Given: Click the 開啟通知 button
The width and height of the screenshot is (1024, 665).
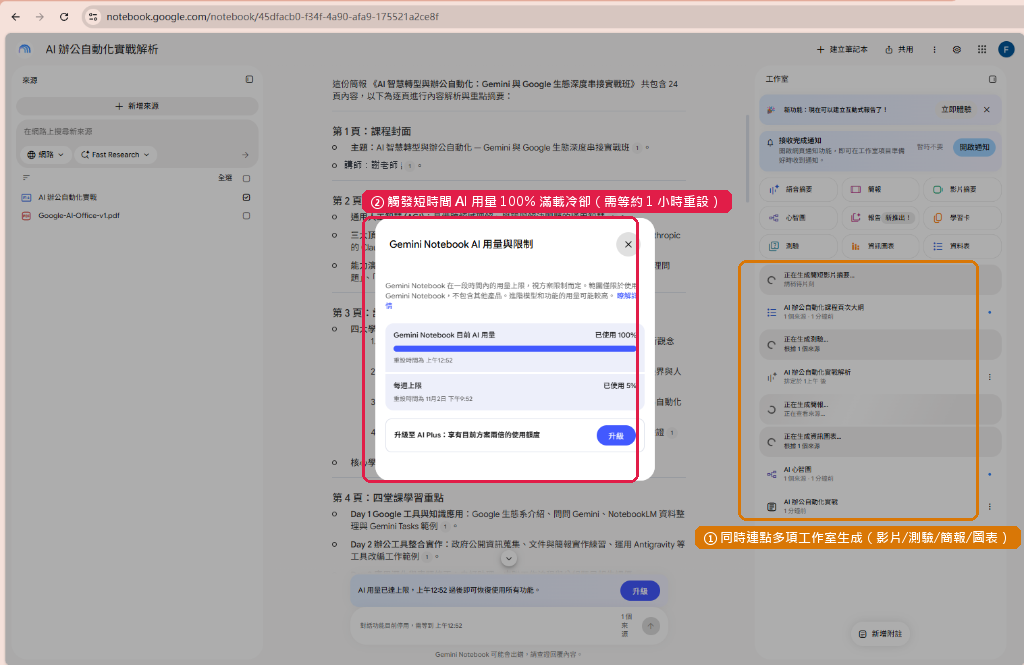Looking at the screenshot, I should click(974, 147).
